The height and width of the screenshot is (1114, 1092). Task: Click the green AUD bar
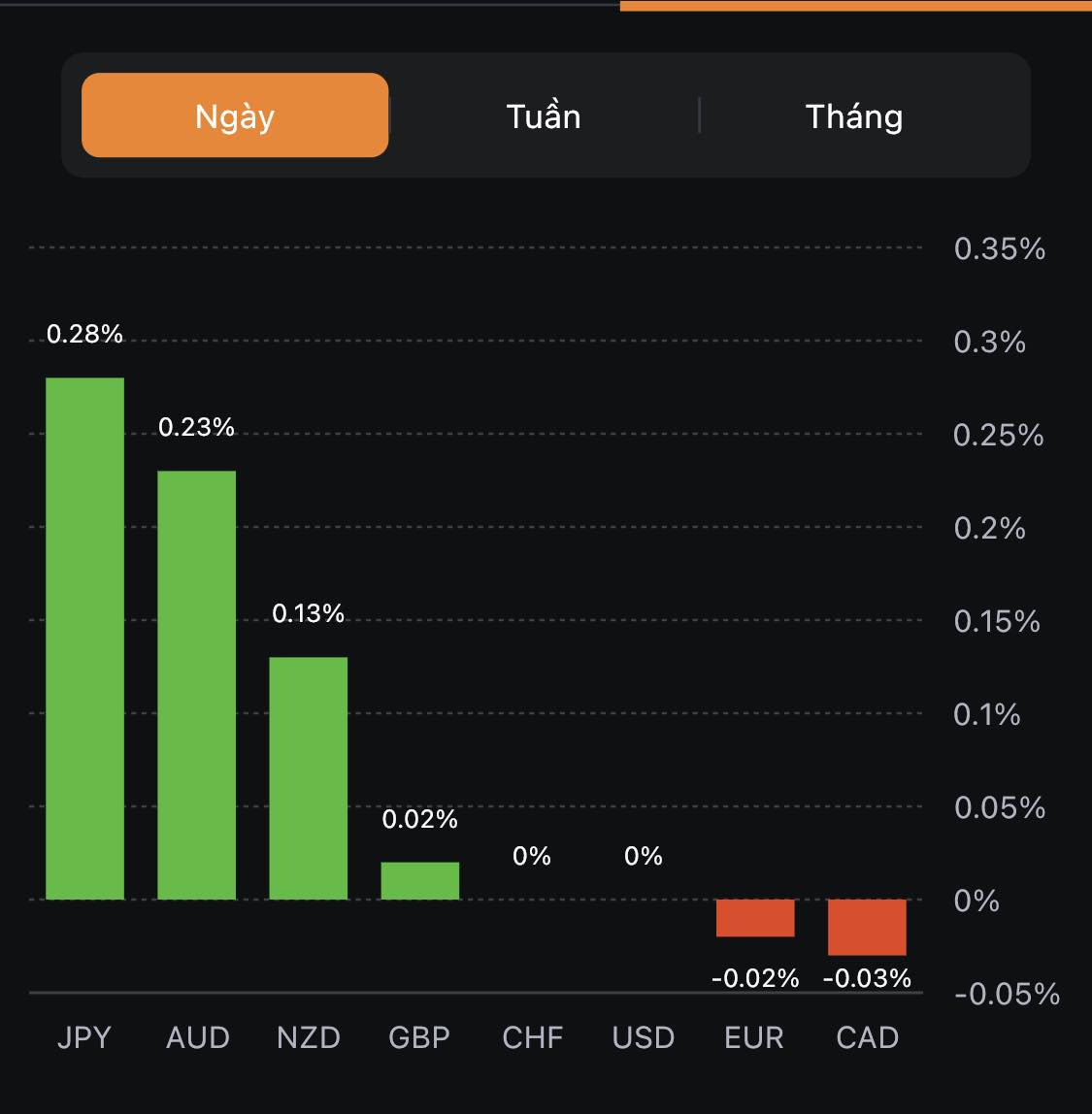197,685
